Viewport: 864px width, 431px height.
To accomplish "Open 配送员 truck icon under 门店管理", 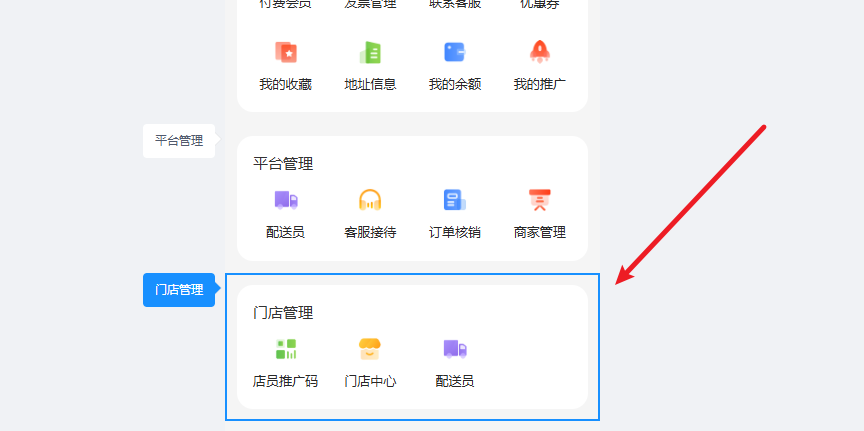I will [x=455, y=349].
